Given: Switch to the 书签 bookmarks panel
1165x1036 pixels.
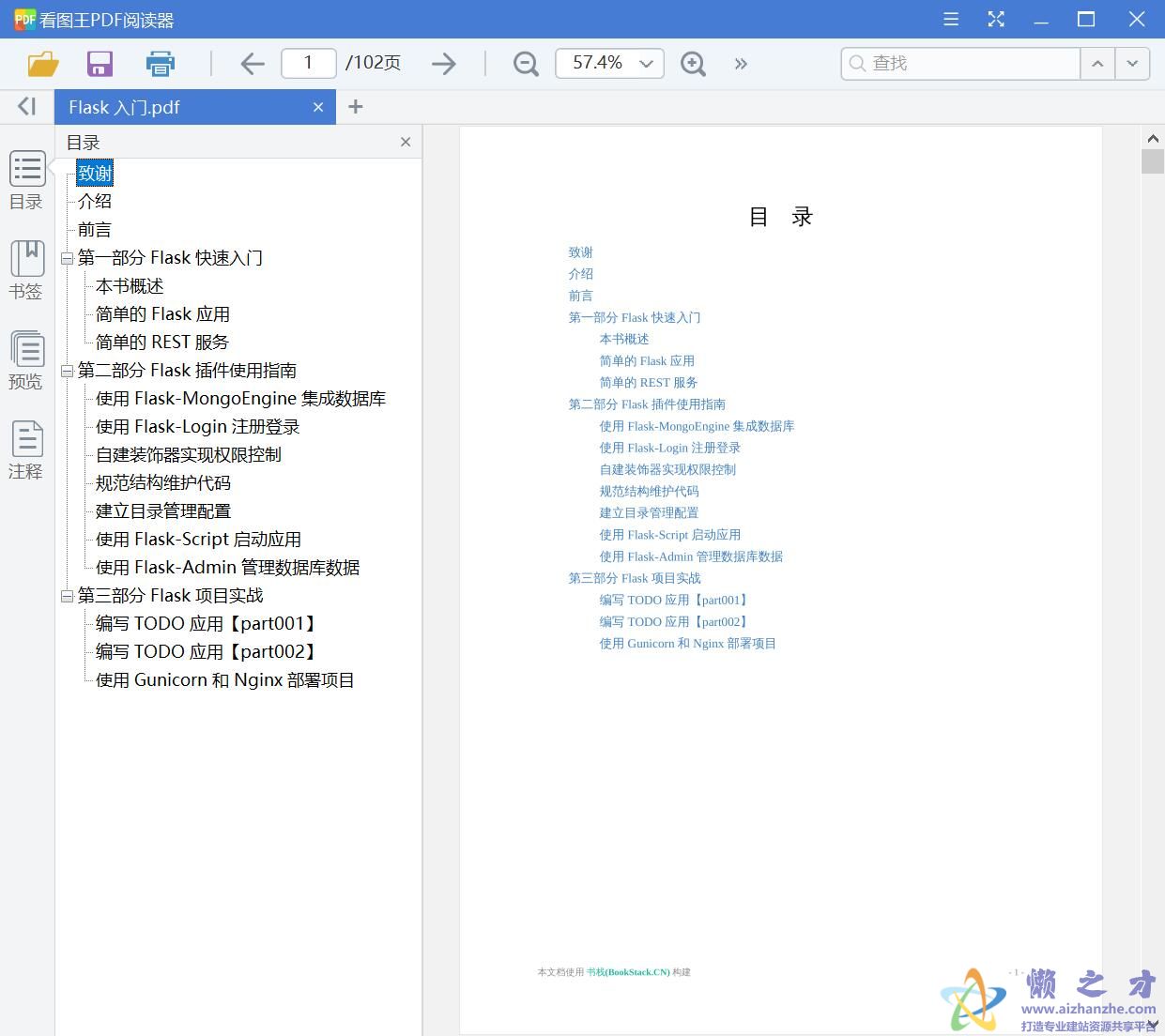Looking at the screenshot, I should pyautogui.click(x=26, y=269).
